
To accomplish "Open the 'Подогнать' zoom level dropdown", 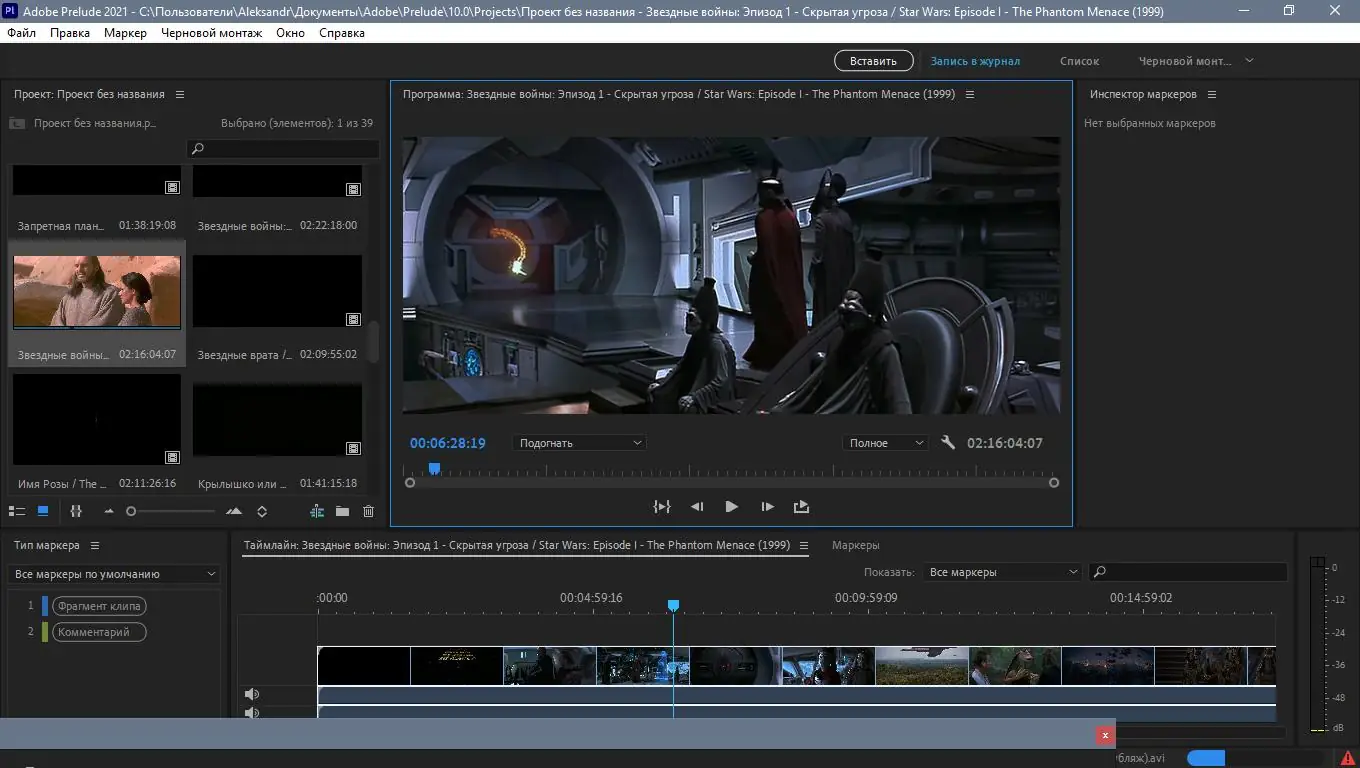I will tap(579, 443).
